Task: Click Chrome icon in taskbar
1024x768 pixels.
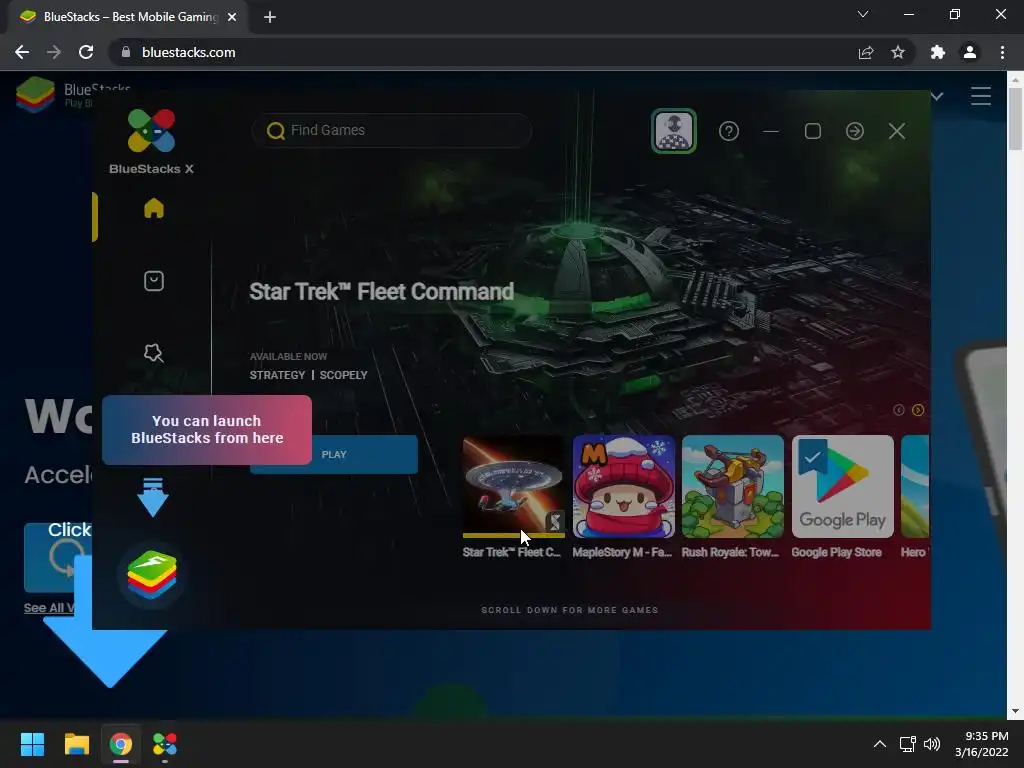Action: (121, 744)
